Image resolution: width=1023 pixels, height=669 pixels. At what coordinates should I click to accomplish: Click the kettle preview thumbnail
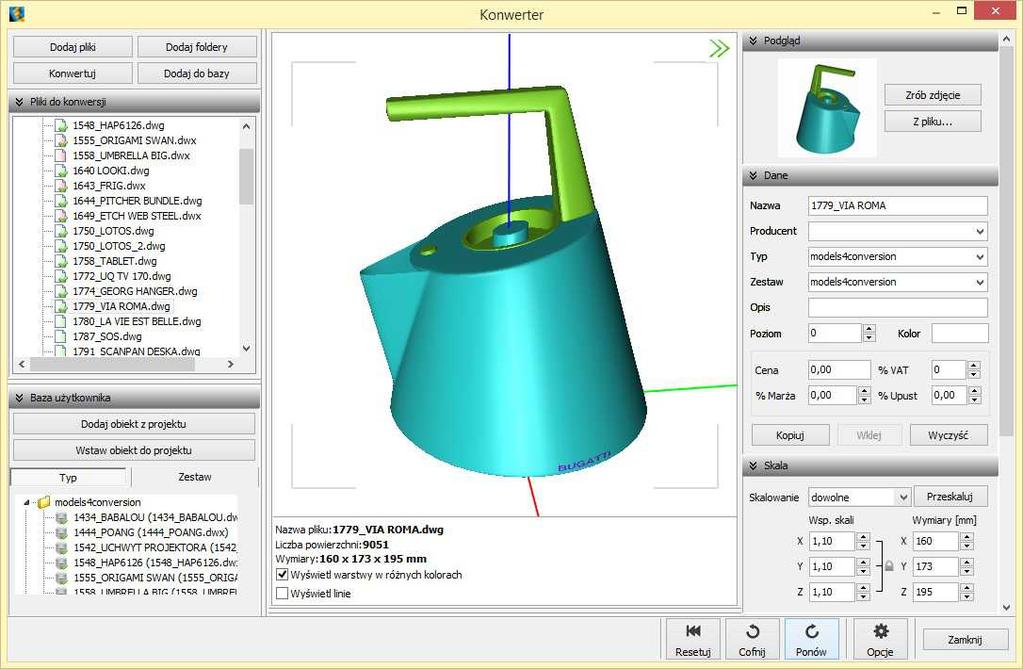pyautogui.click(x=827, y=108)
